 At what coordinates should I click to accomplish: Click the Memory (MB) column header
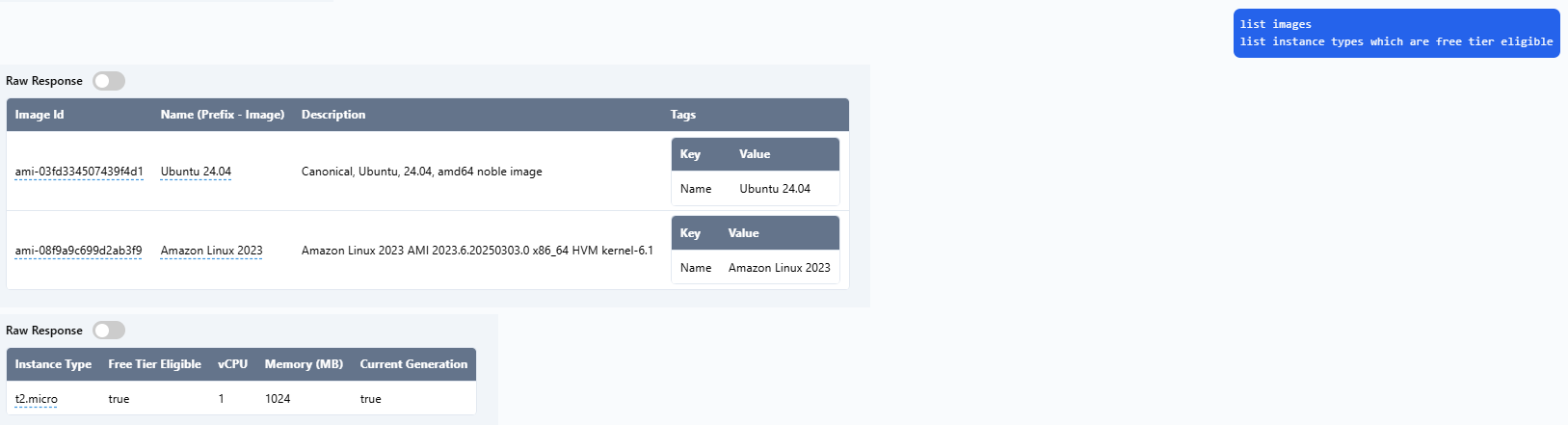304,364
